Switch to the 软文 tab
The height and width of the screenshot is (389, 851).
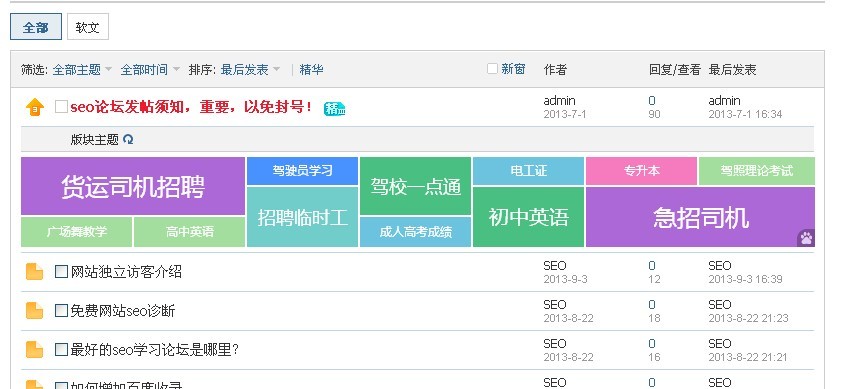point(88,27)
